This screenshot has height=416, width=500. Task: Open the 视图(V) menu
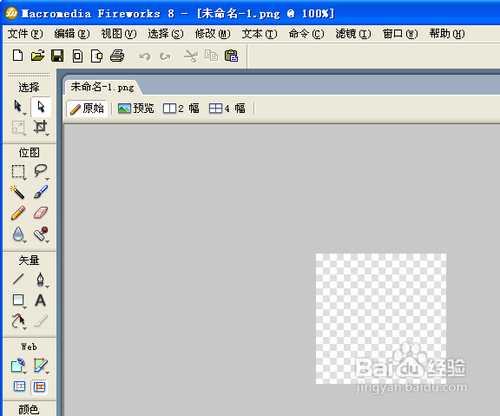119,34
